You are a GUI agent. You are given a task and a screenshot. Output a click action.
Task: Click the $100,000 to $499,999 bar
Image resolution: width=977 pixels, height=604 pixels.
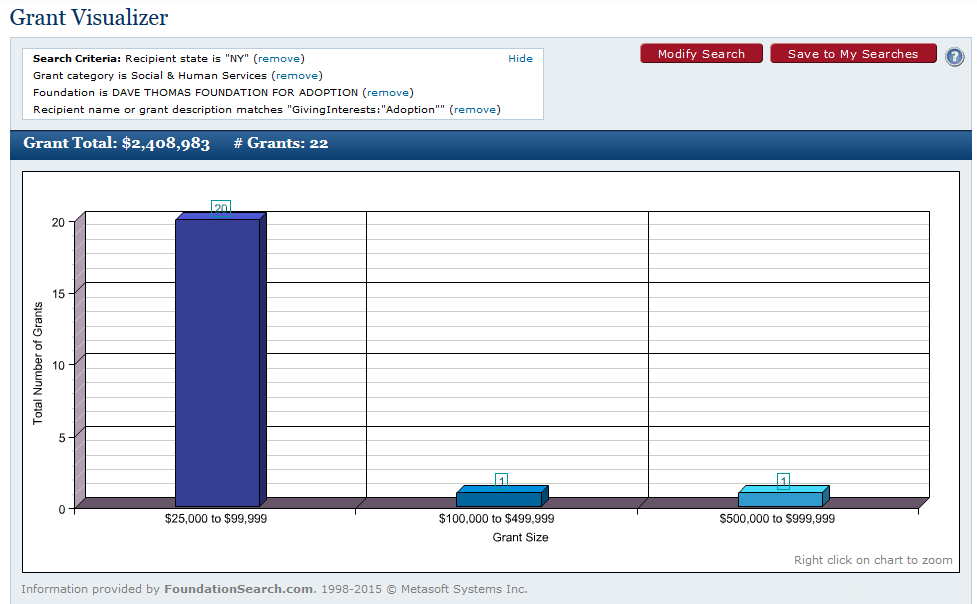click(x=498, y=498)
